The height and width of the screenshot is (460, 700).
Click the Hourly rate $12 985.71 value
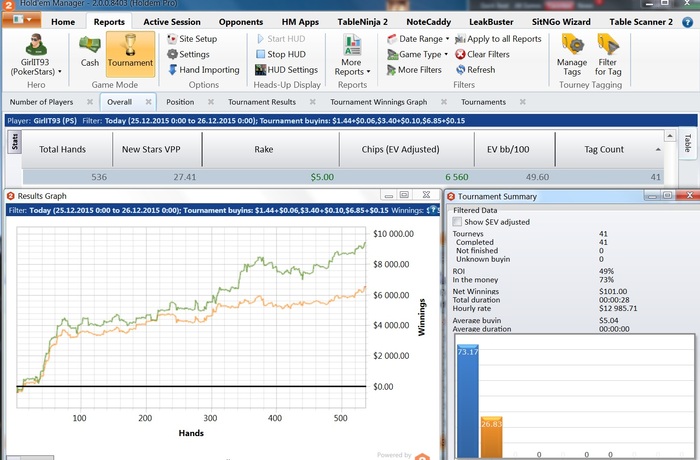pos(618,309)
